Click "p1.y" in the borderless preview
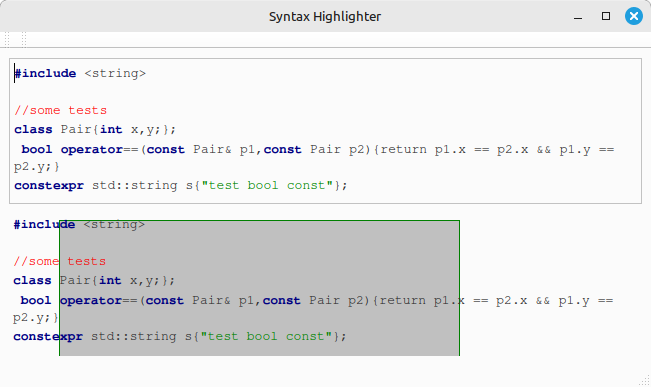Viewport: 651px width, 387px height. 574,301
